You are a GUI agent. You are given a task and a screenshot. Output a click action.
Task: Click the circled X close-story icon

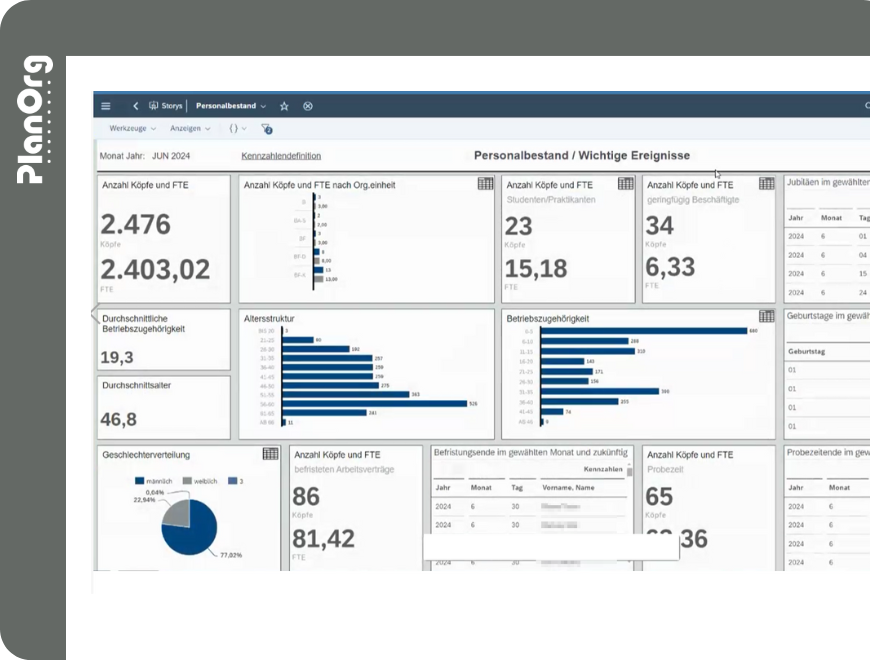pyautogui.click(x=308, y=106)
